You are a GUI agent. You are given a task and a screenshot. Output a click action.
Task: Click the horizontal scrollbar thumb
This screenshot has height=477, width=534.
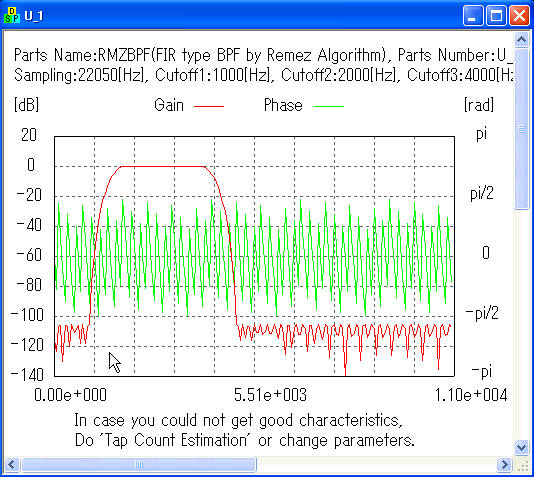(x=139, y=464)
